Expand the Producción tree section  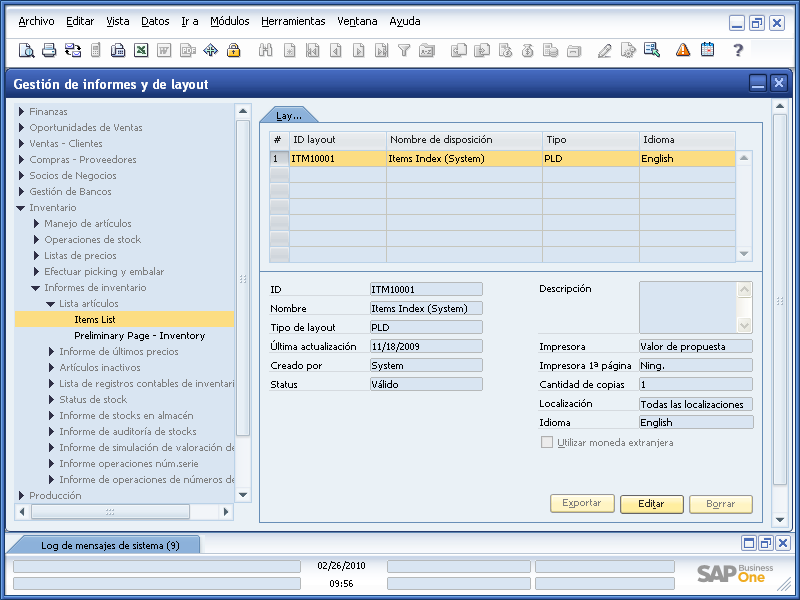click(x=22, y=495)
